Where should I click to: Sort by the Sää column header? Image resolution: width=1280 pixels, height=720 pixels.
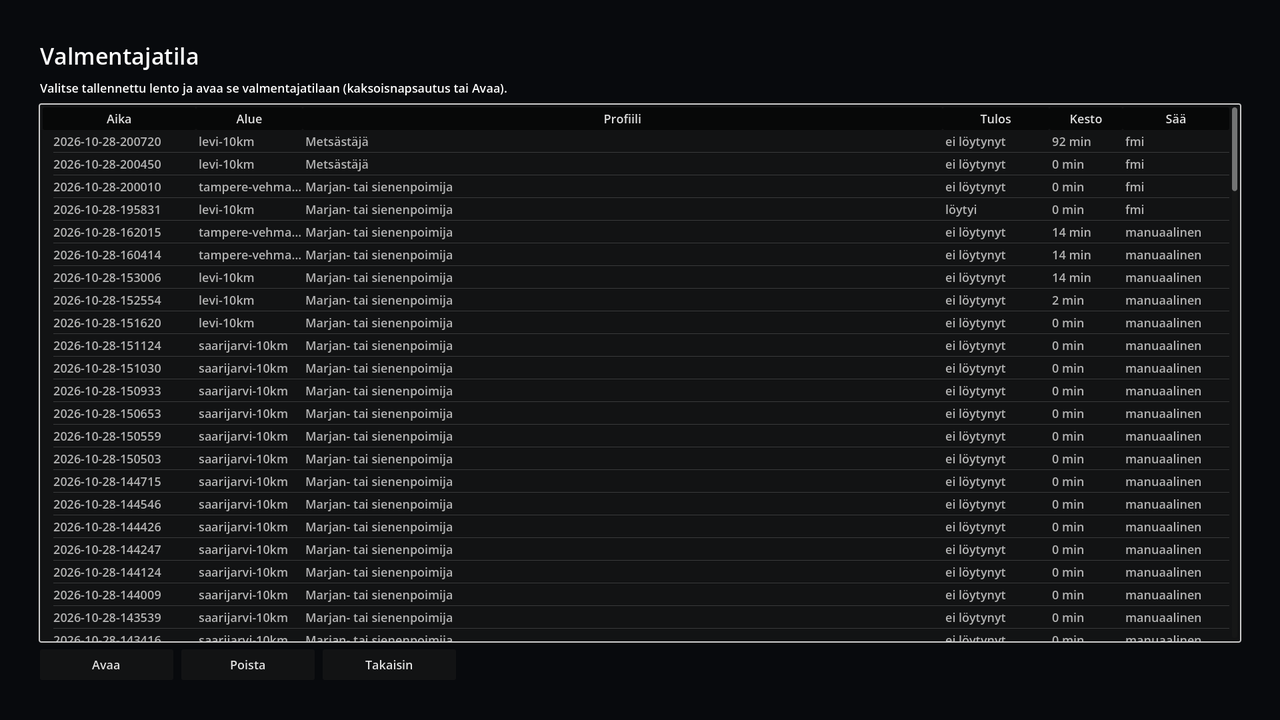click(1176, 119)
